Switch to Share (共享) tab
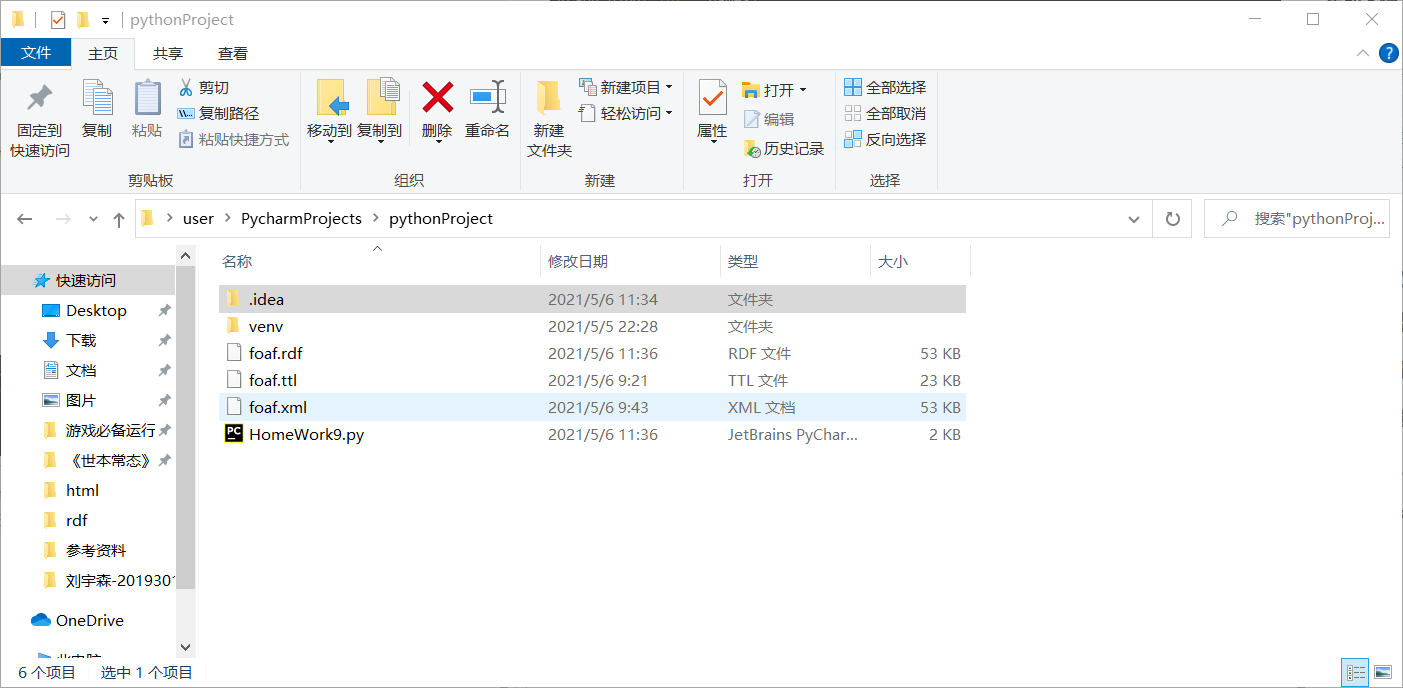The height and width of the screenshot is (688, 1403). pos(168,53)
